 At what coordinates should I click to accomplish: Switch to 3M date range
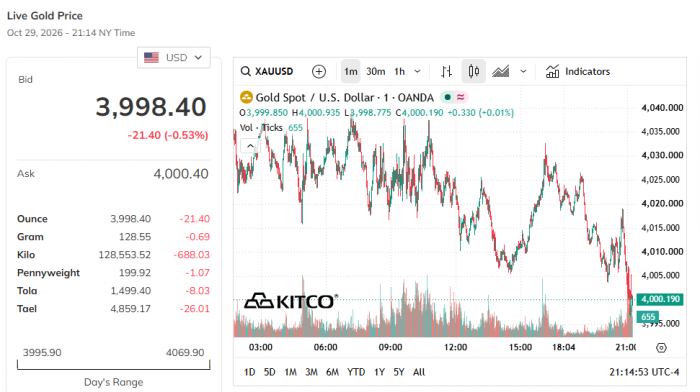311,372
